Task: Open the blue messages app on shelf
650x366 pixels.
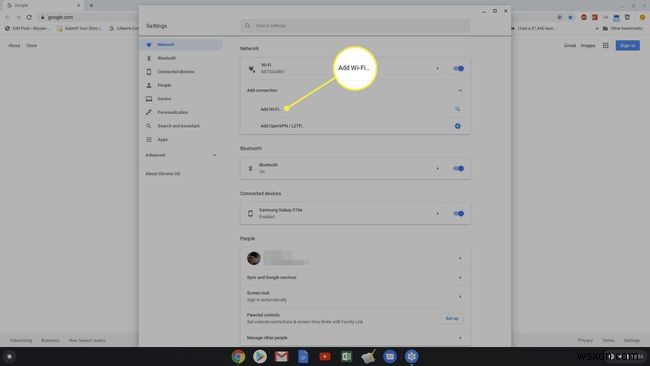Action: click(390, 356)
